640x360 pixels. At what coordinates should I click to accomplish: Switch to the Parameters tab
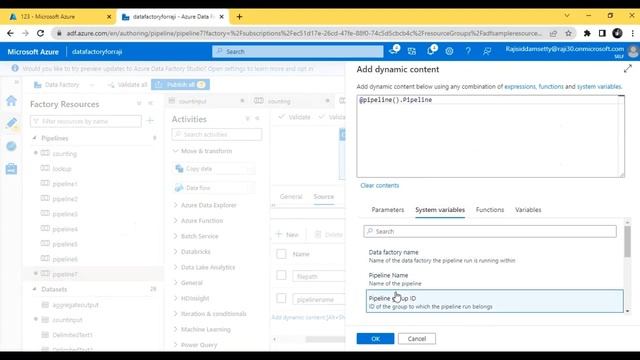(387, 209)
